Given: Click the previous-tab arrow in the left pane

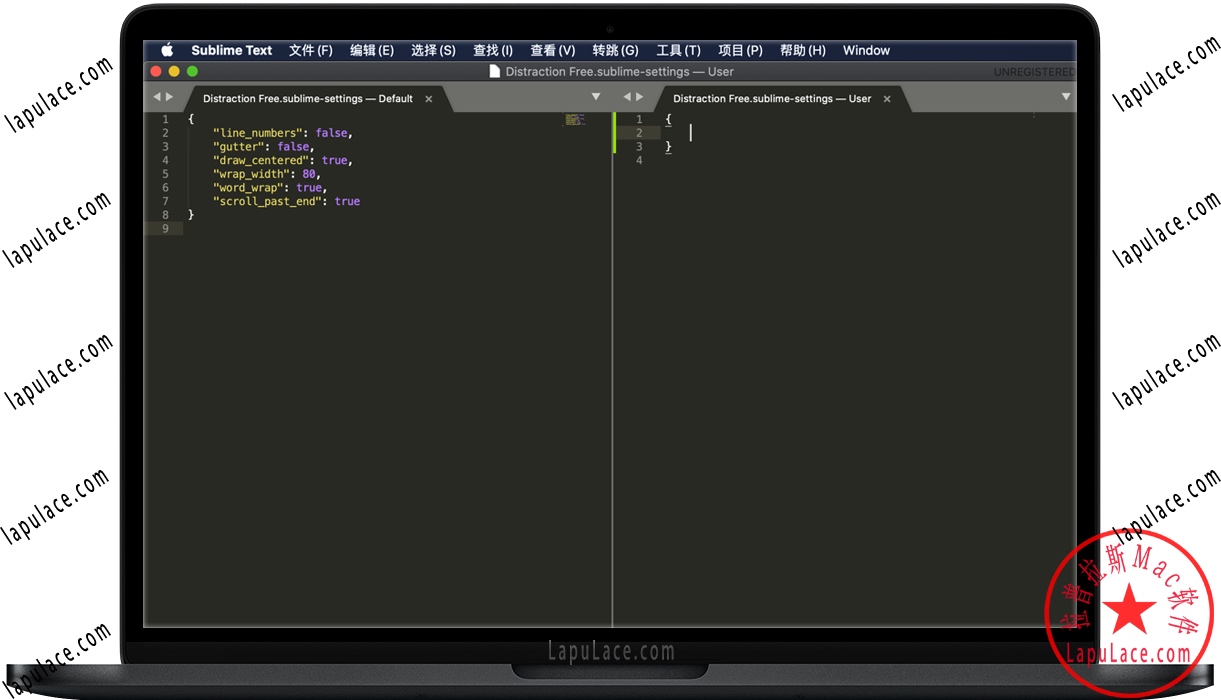Looking at the screenshot, I should point(156,97).
